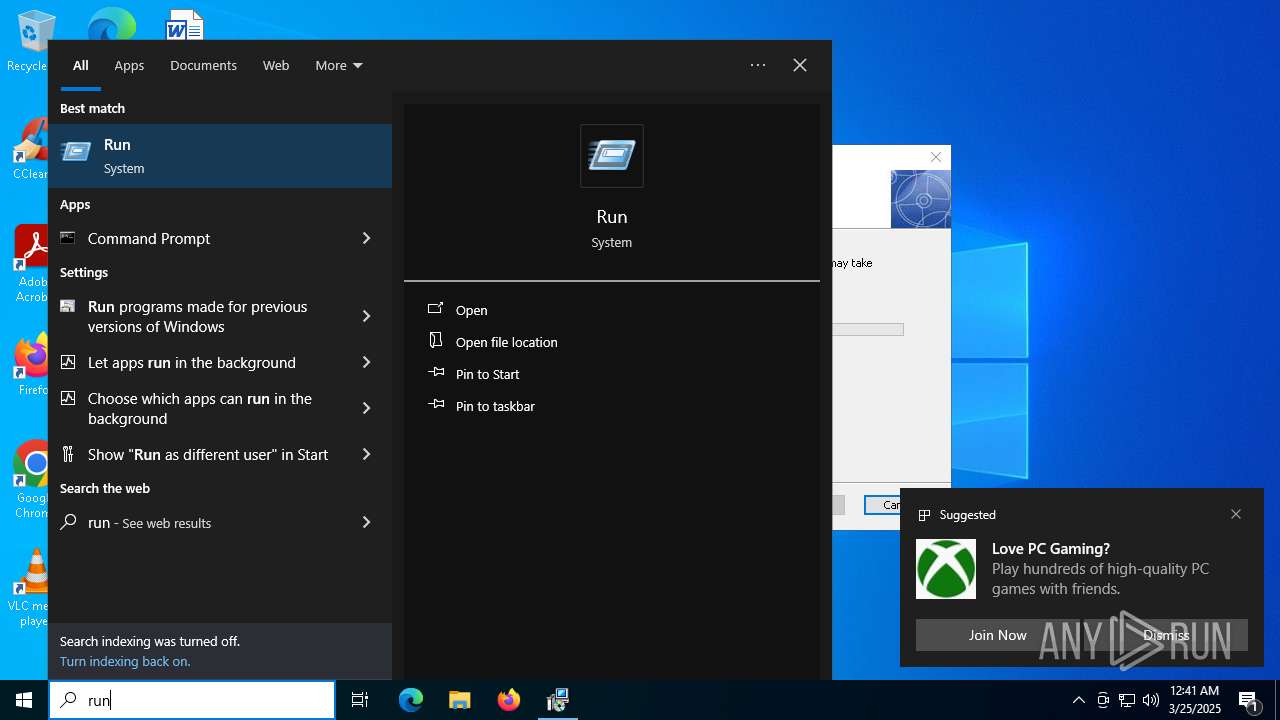This screenshot has width=1280, height=720.
Task: Open the Word document desktop icon
Action: [x=184, y=24]
